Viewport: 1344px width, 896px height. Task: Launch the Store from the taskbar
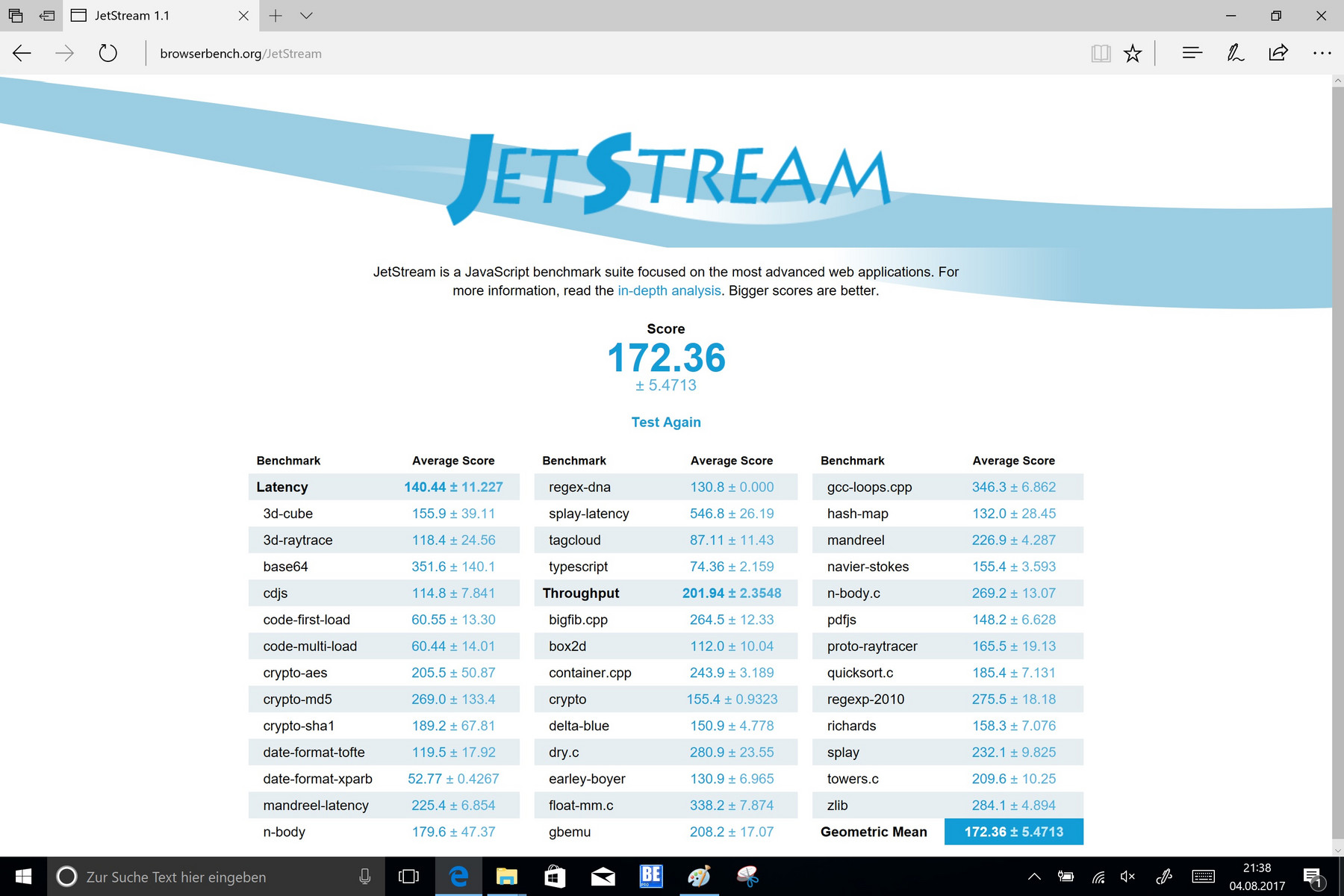point(555,877)
